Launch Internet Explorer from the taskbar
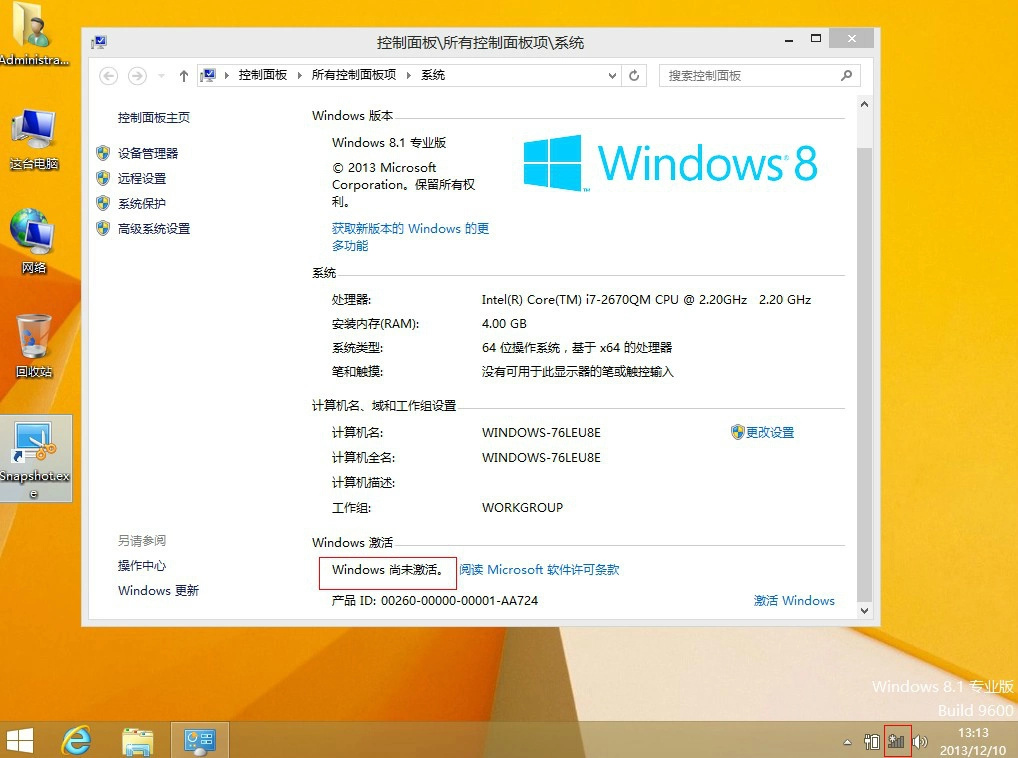The image size is (1018, 758). coord(76,740)
